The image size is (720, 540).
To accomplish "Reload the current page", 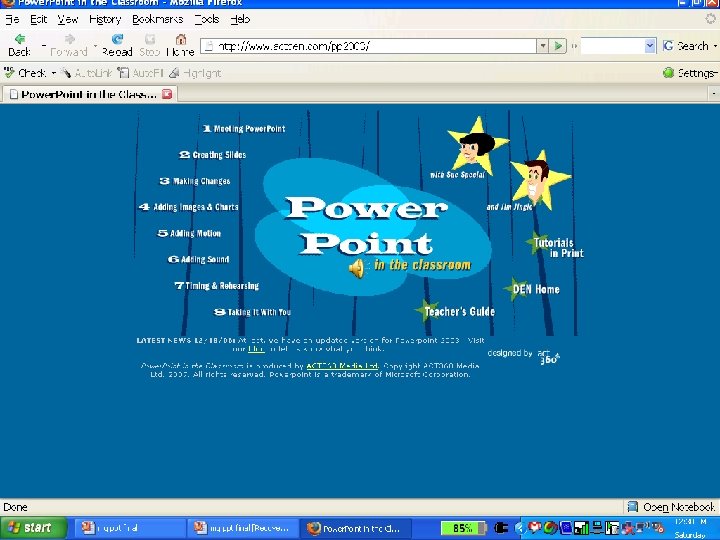I will pyautogui.click(x=117, y=45).
